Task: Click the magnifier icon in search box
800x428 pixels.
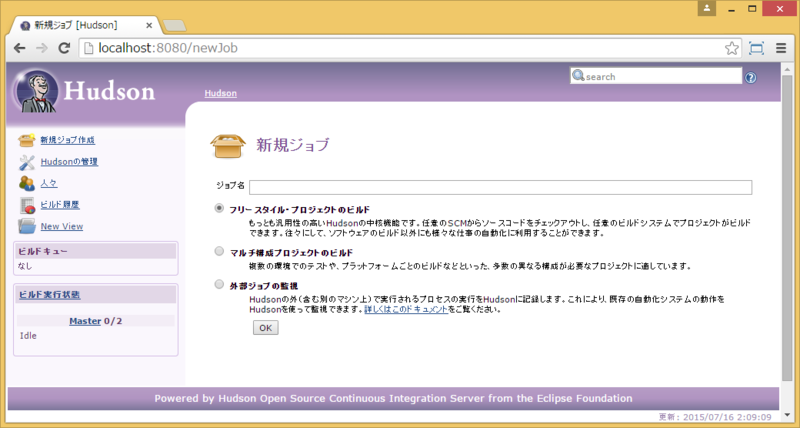Action: (x=578, y=76)
